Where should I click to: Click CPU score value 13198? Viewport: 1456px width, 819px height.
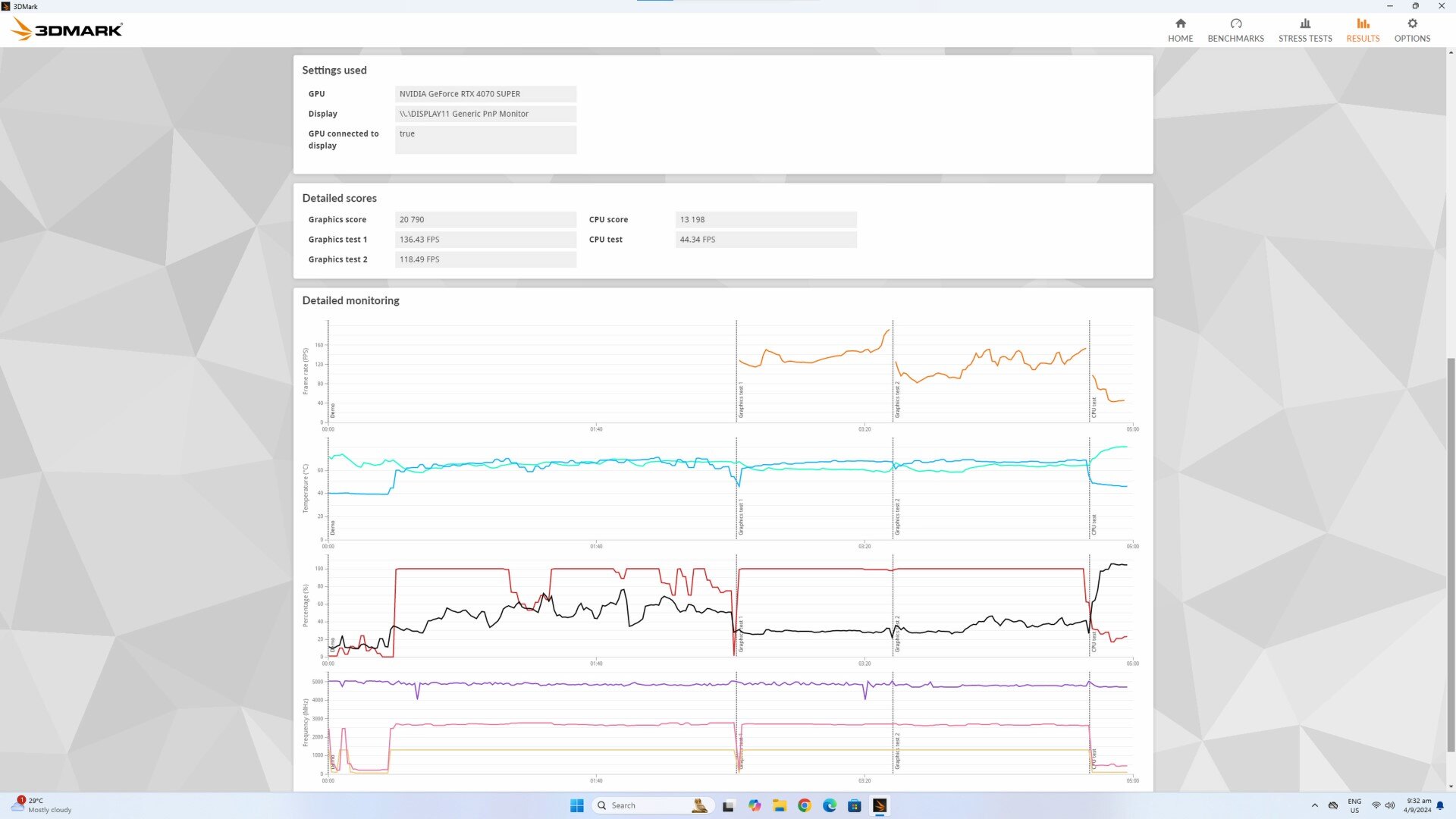point(692,219)
